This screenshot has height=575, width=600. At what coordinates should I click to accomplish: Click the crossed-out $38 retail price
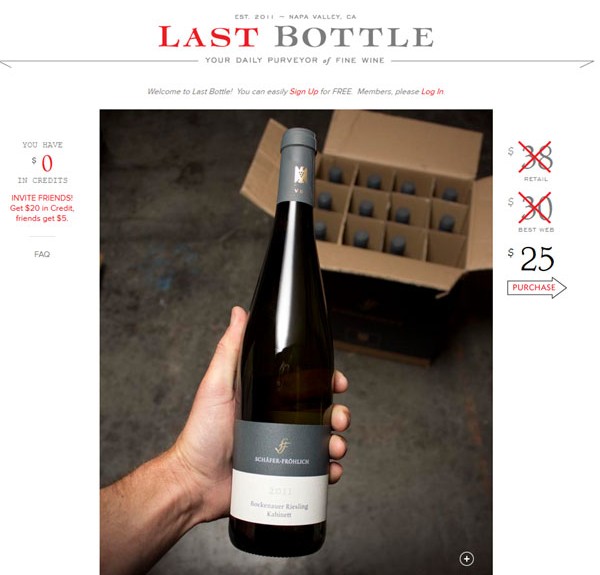point(535,156)
